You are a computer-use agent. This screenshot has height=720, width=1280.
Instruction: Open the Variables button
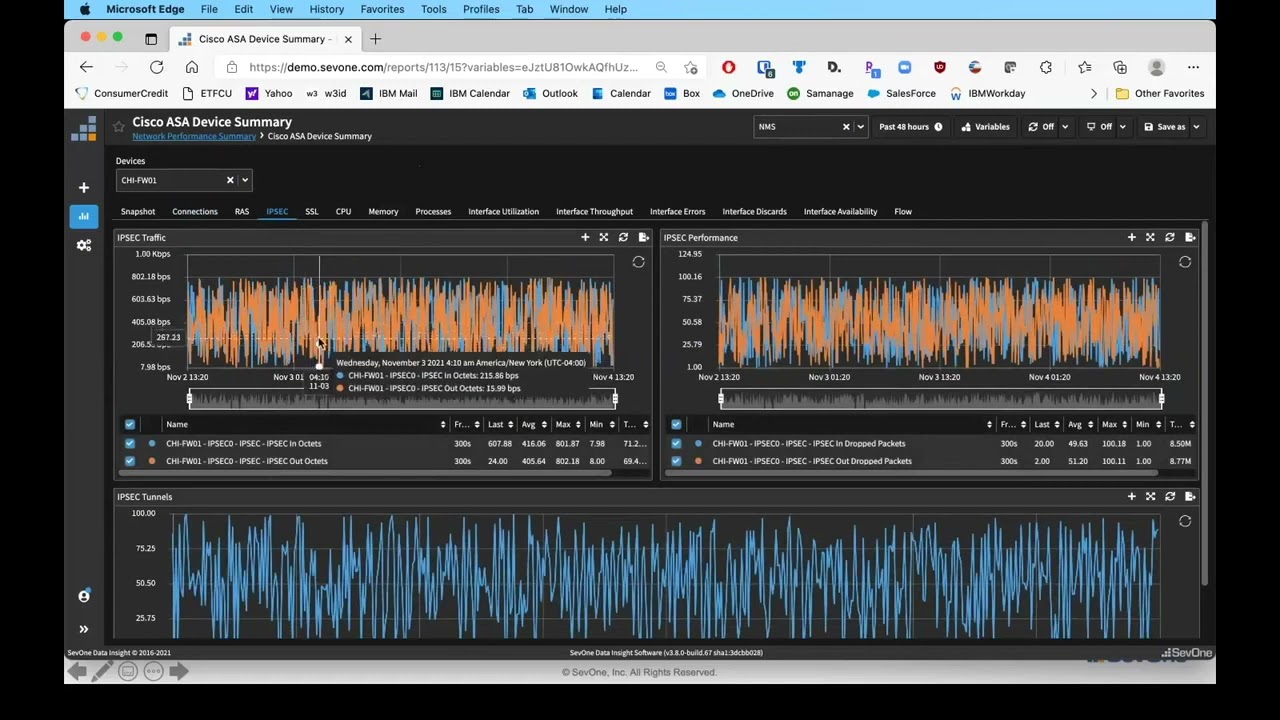[986, 127]
